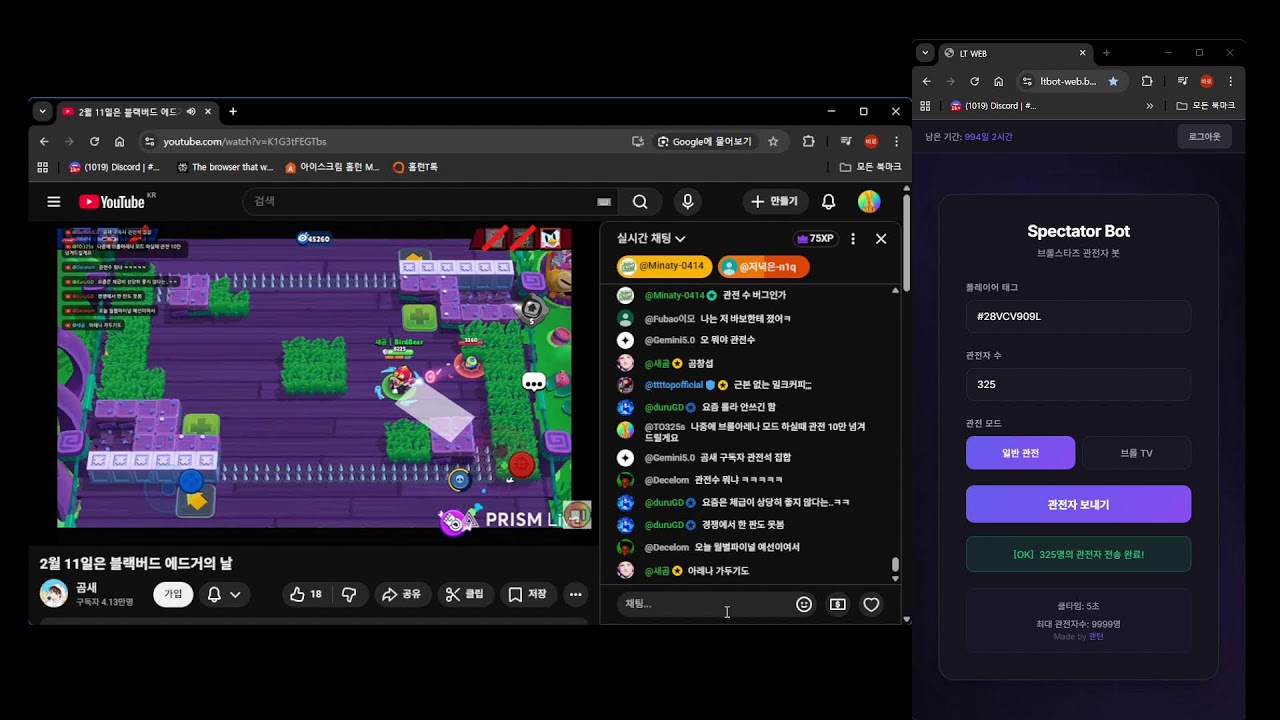
Task: Open YouTube notifications bell
Action: pyautogui.click(x=828, y=202)
